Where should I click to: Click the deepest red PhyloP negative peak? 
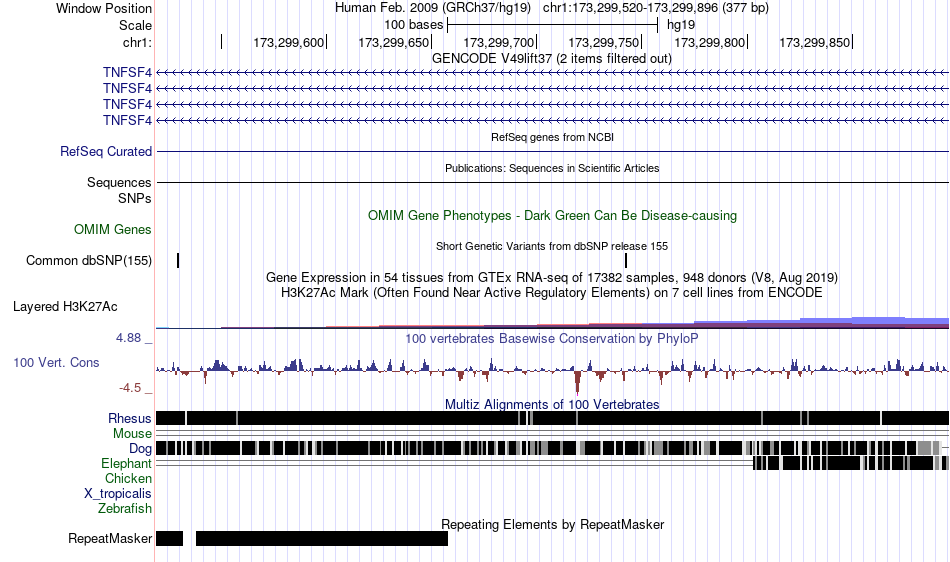pyautogui.click(x=577, y=382)
